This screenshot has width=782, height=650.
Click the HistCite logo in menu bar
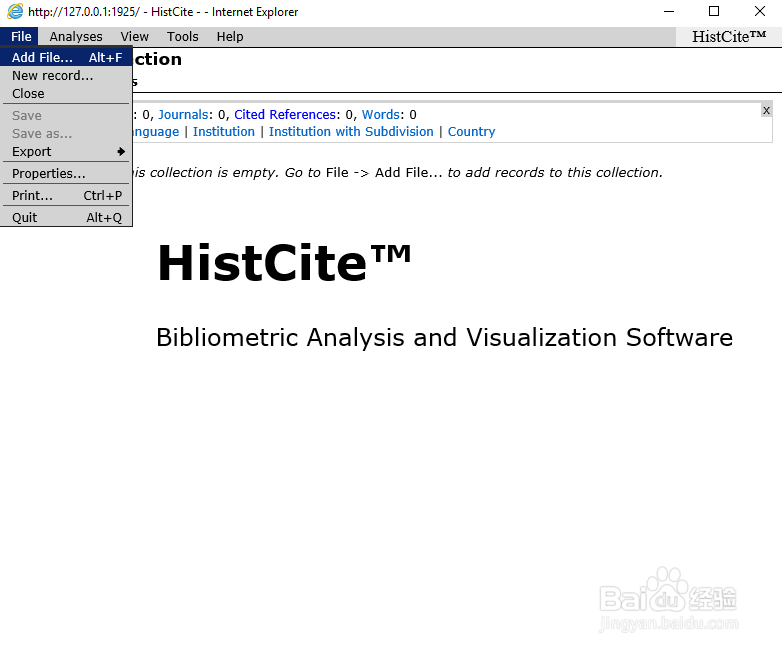(729, 36)
